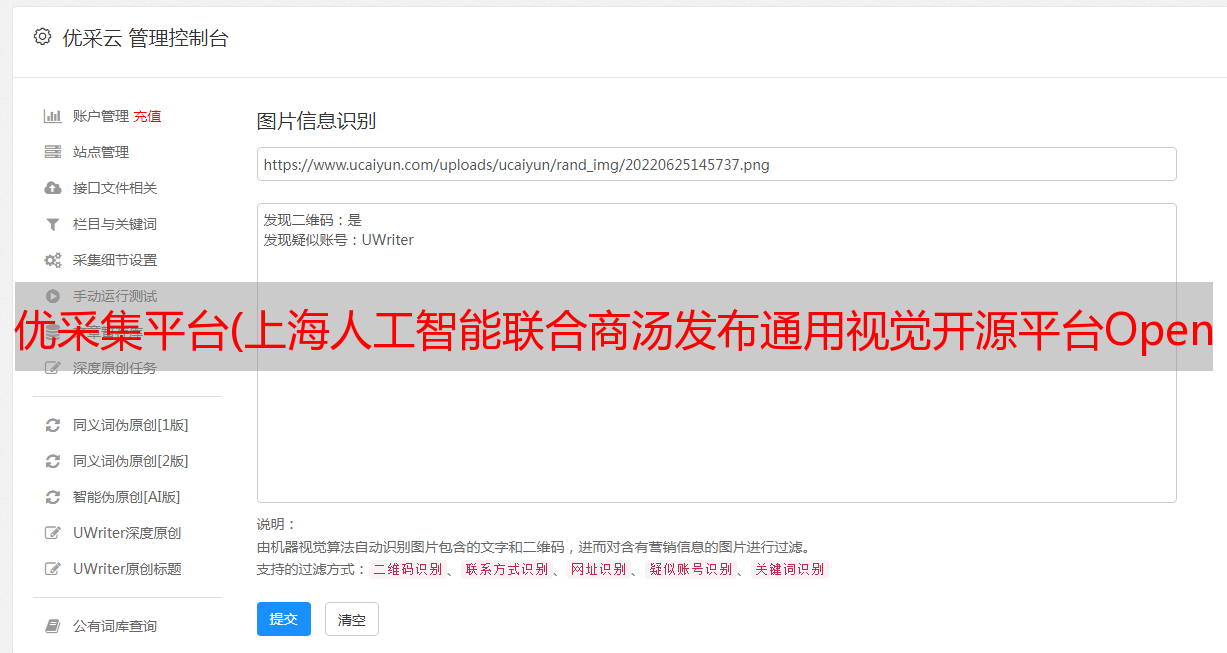This screenshot has height=653, width=1227.
Task: Click the edit icon next to UWriter原创标题
Action: 53,569
